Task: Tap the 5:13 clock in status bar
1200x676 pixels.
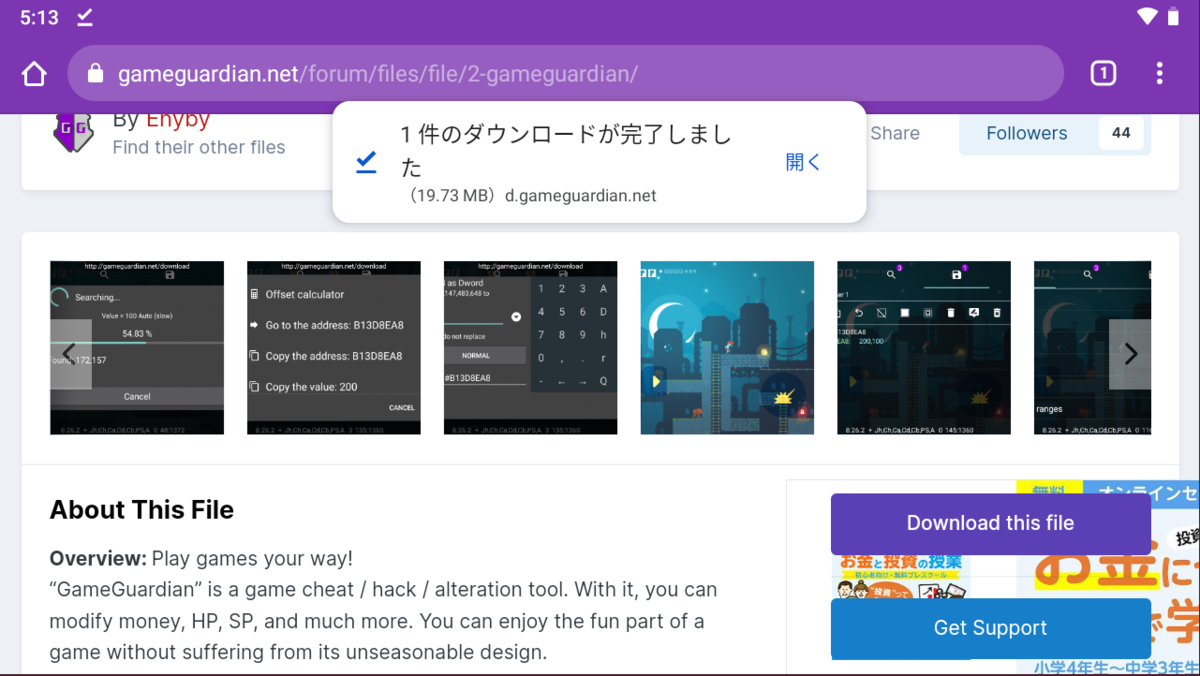Action: 39,18
